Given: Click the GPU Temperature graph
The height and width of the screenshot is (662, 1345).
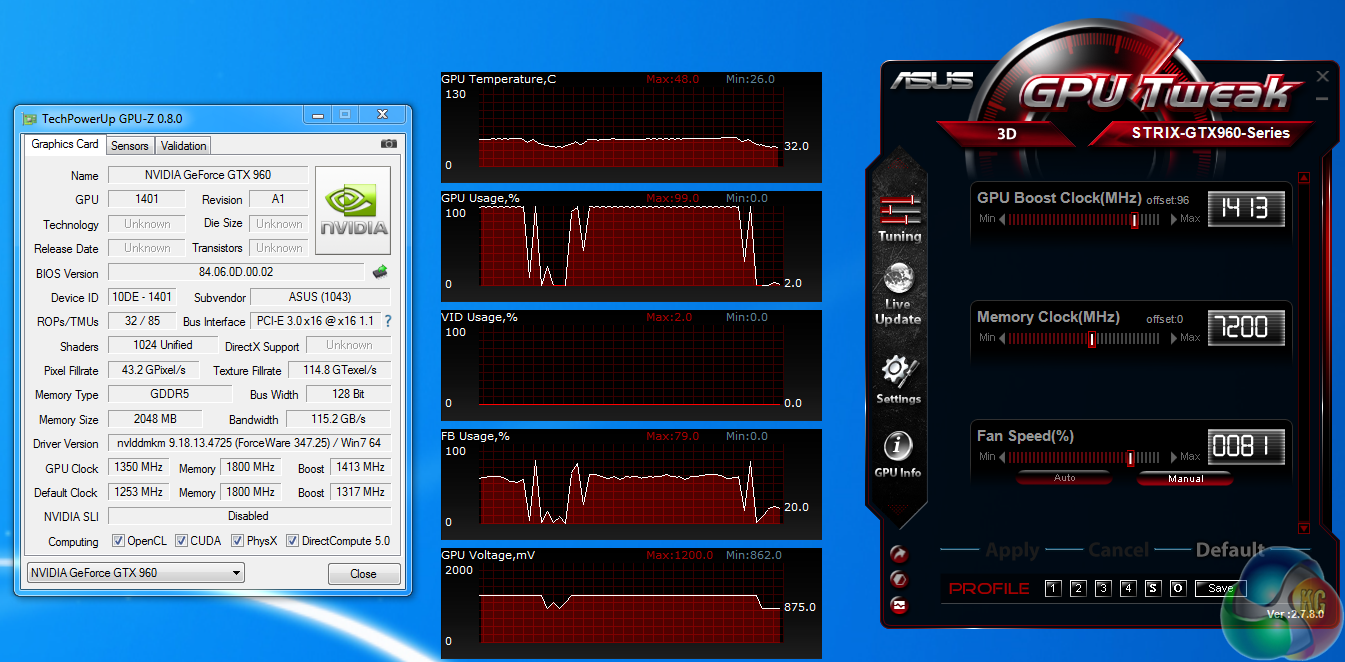Looking at the screenshot, I should pyautogui.click(x=631, y=126).
